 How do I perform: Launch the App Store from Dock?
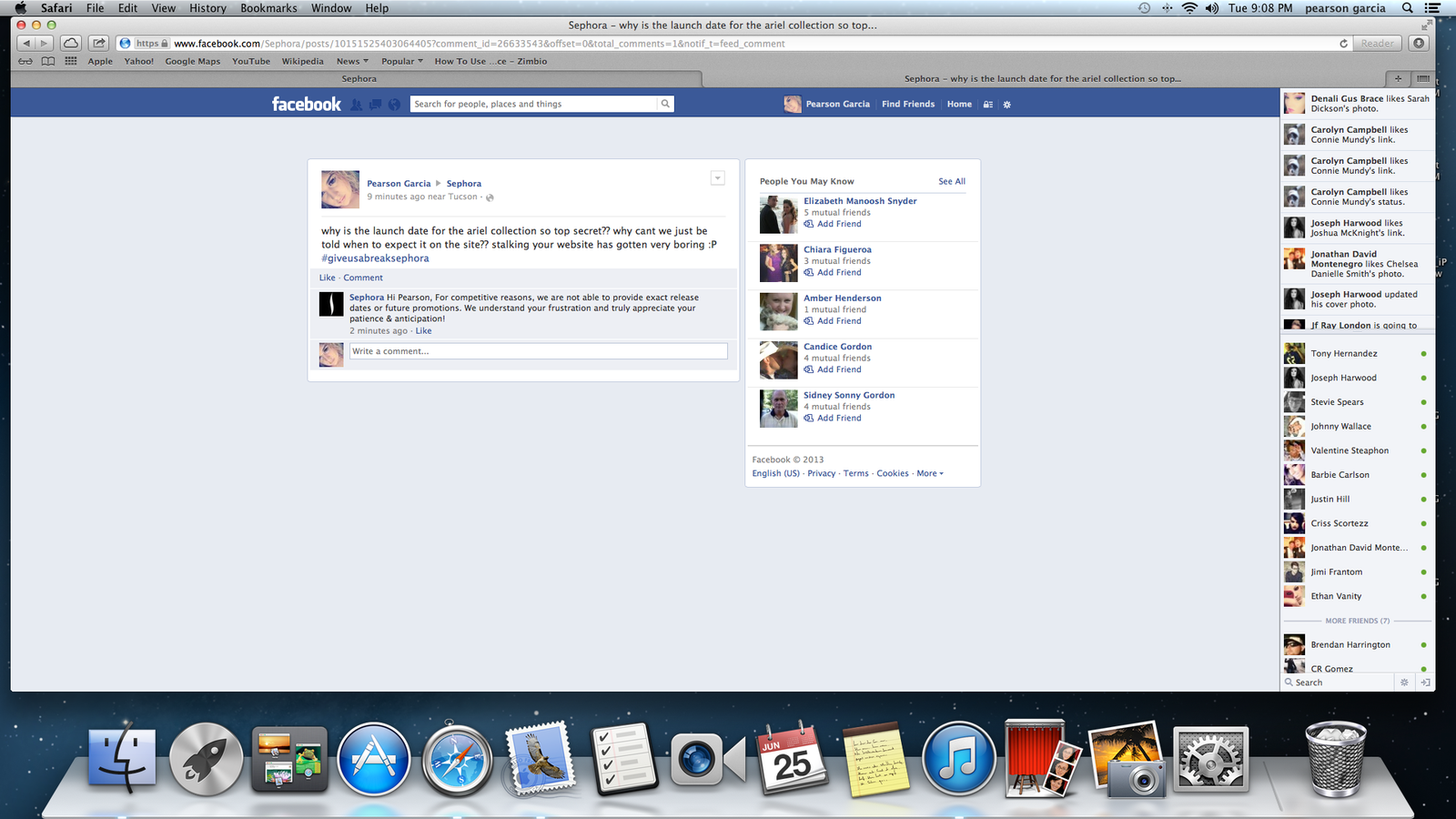tap(373, 759)
